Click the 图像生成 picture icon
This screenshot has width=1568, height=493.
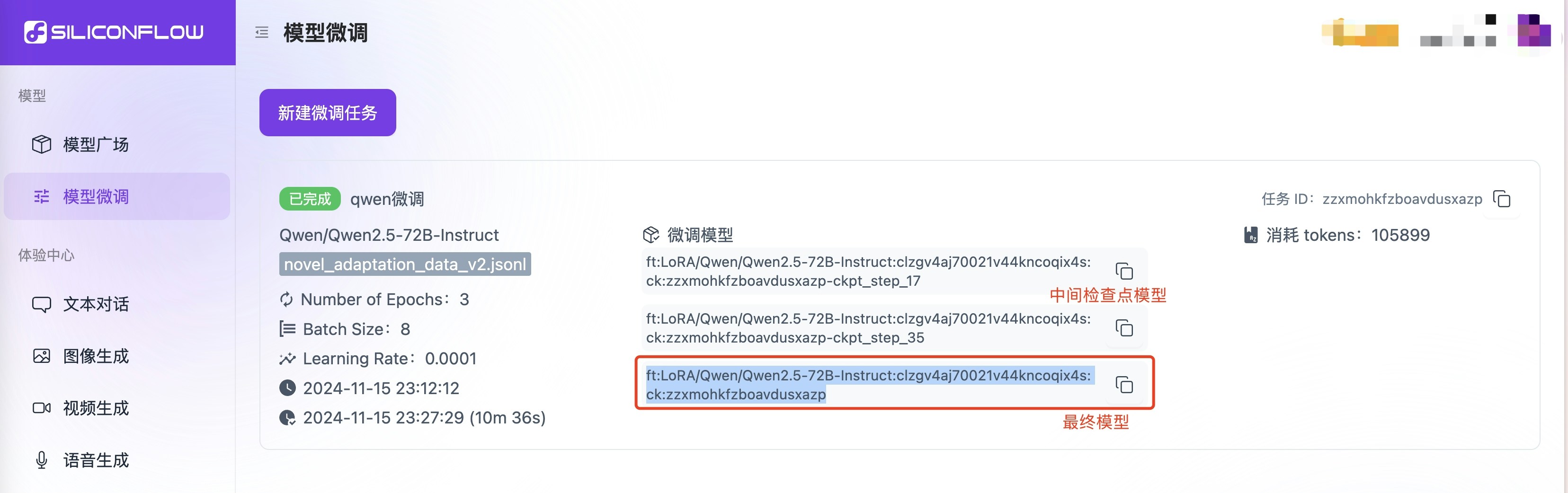pos(41,356)
